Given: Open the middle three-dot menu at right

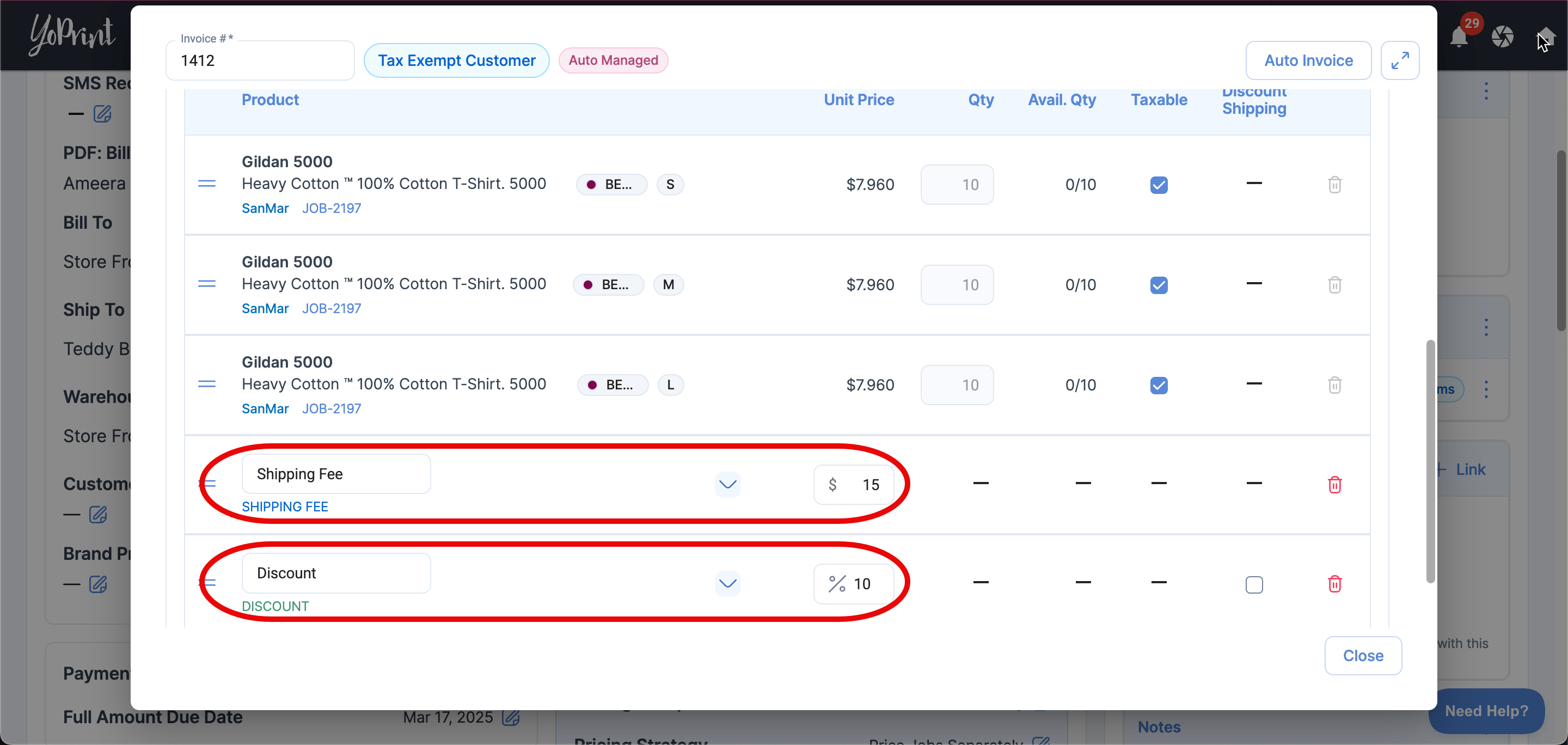Looking at the screenshot, I should pyautogui.click(x=1486, y=327).
